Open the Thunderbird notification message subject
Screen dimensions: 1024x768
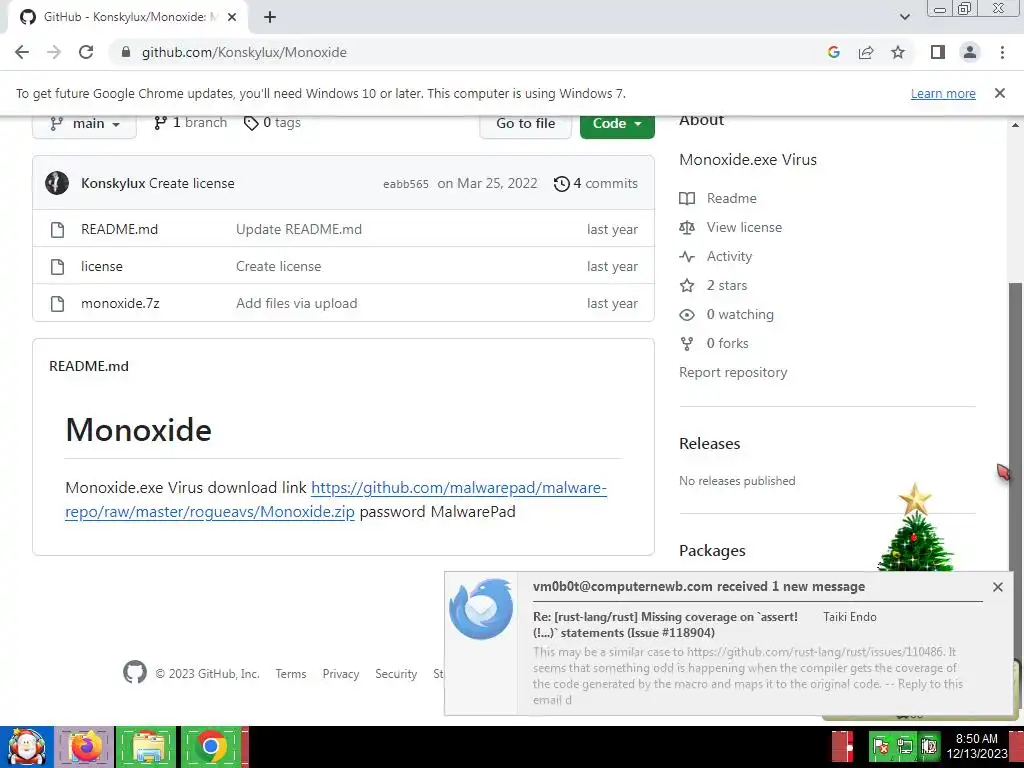coord(665,625)
